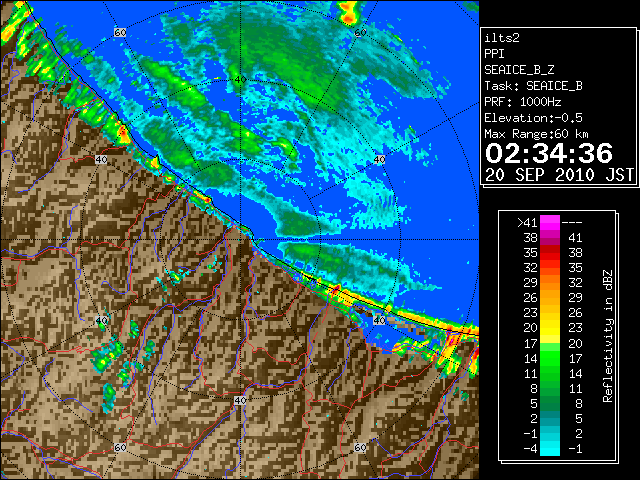Screen dimensions: 640x480
Task: Click the "Reflectivity in dBZ" legend title
Action: tap(608, 336)
